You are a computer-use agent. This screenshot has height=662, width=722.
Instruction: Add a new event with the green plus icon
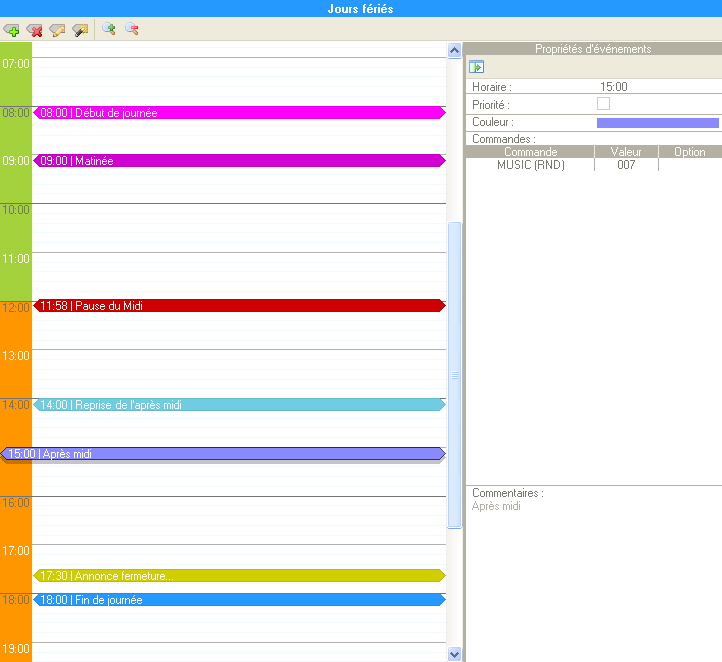(x=11, y=30)
